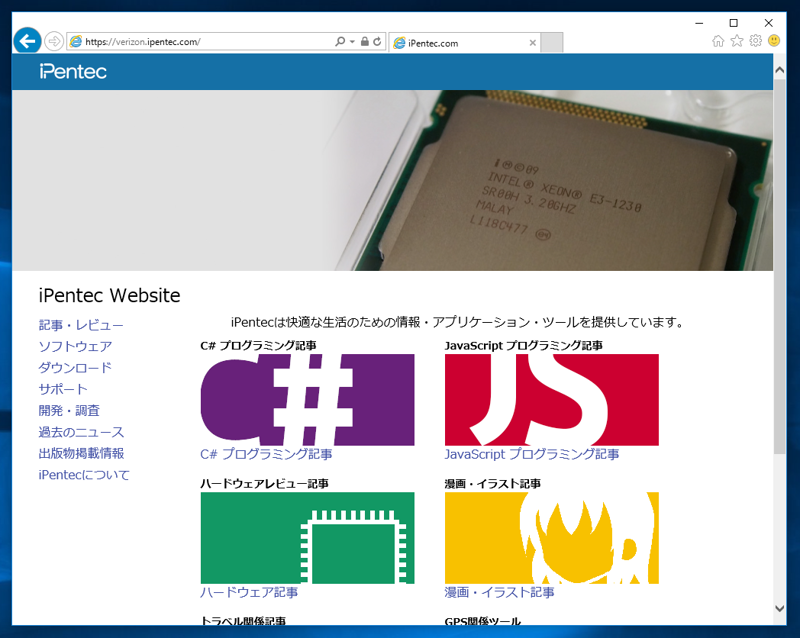
Task: Click the iPentec Website heading
Action: click(109, 296)
